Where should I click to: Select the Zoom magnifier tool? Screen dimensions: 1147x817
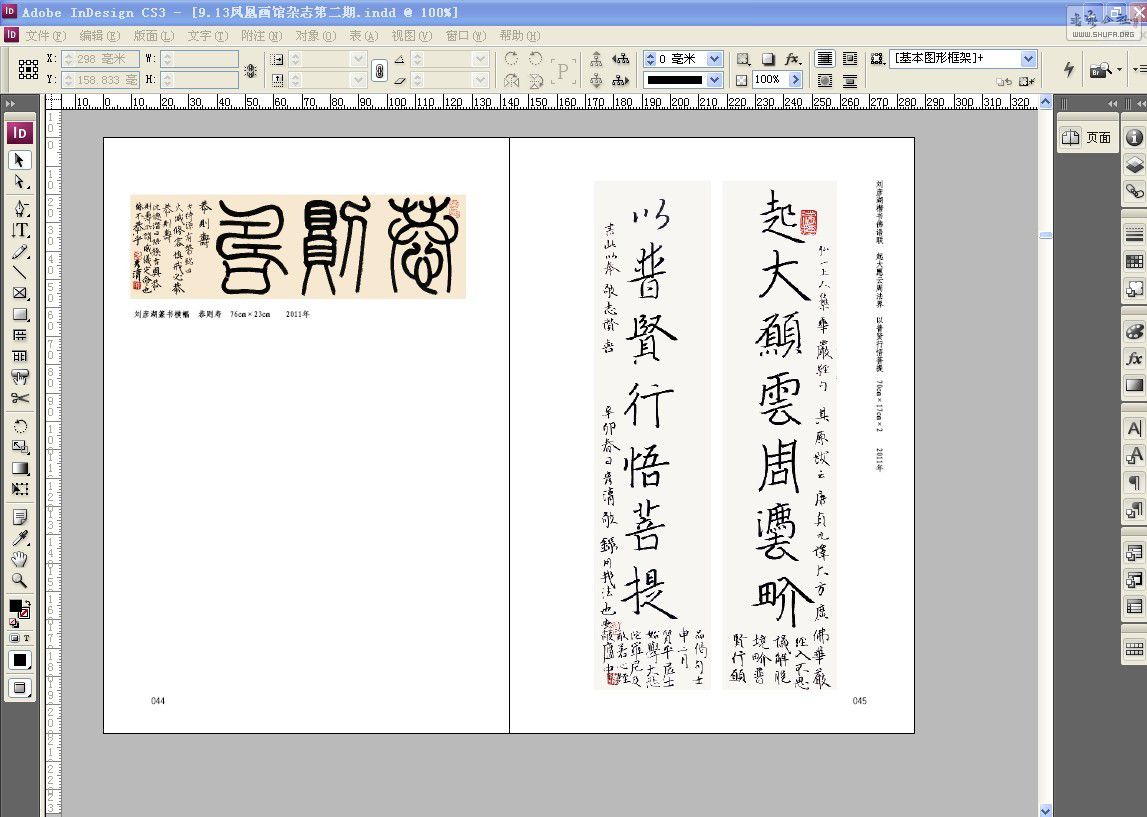(x=20, y=581)
